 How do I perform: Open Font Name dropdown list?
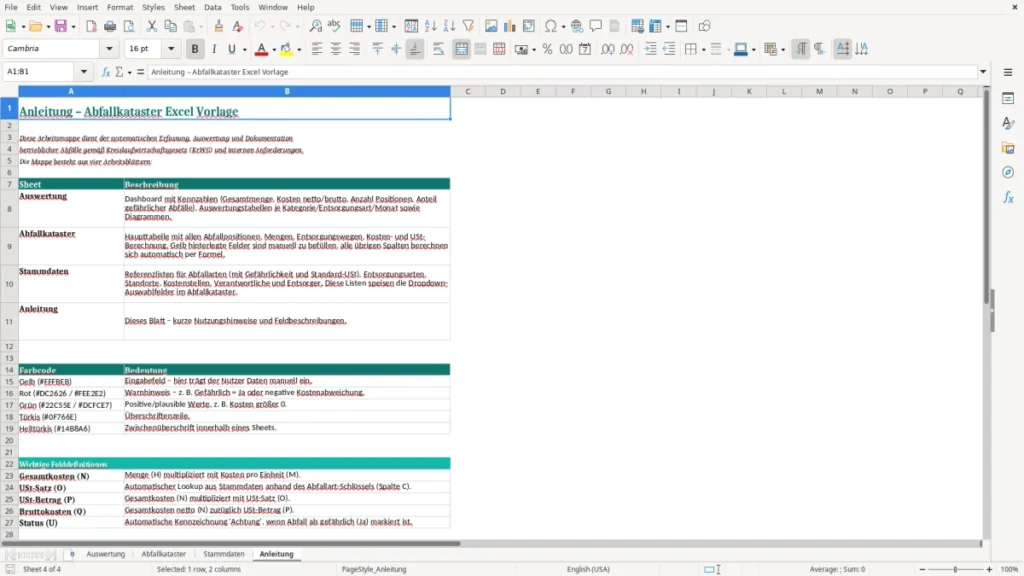coord(109,49)
